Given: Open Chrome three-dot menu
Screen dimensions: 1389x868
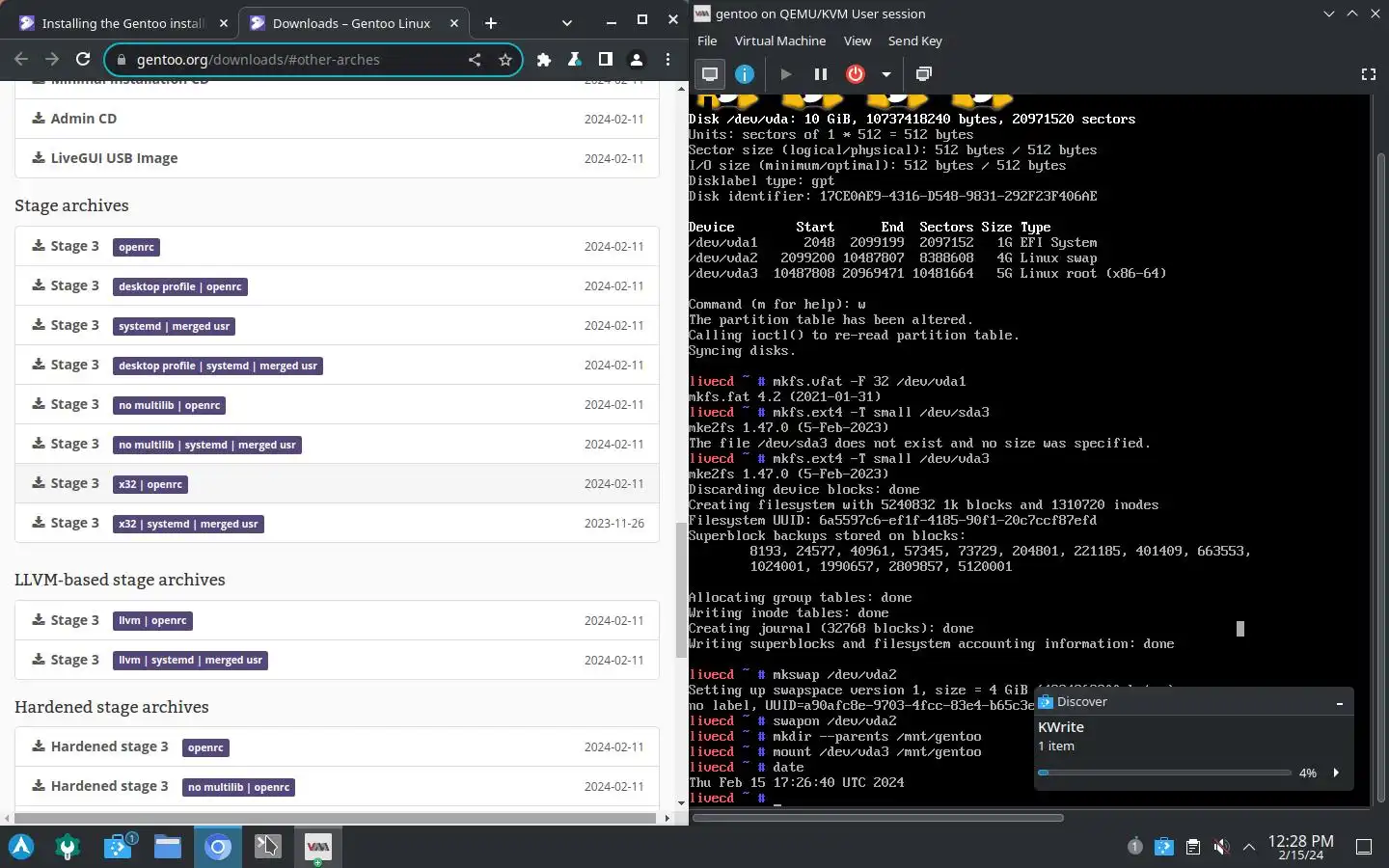Looking at the screenshot, I should pyautogui.click(x=667, y=60).
